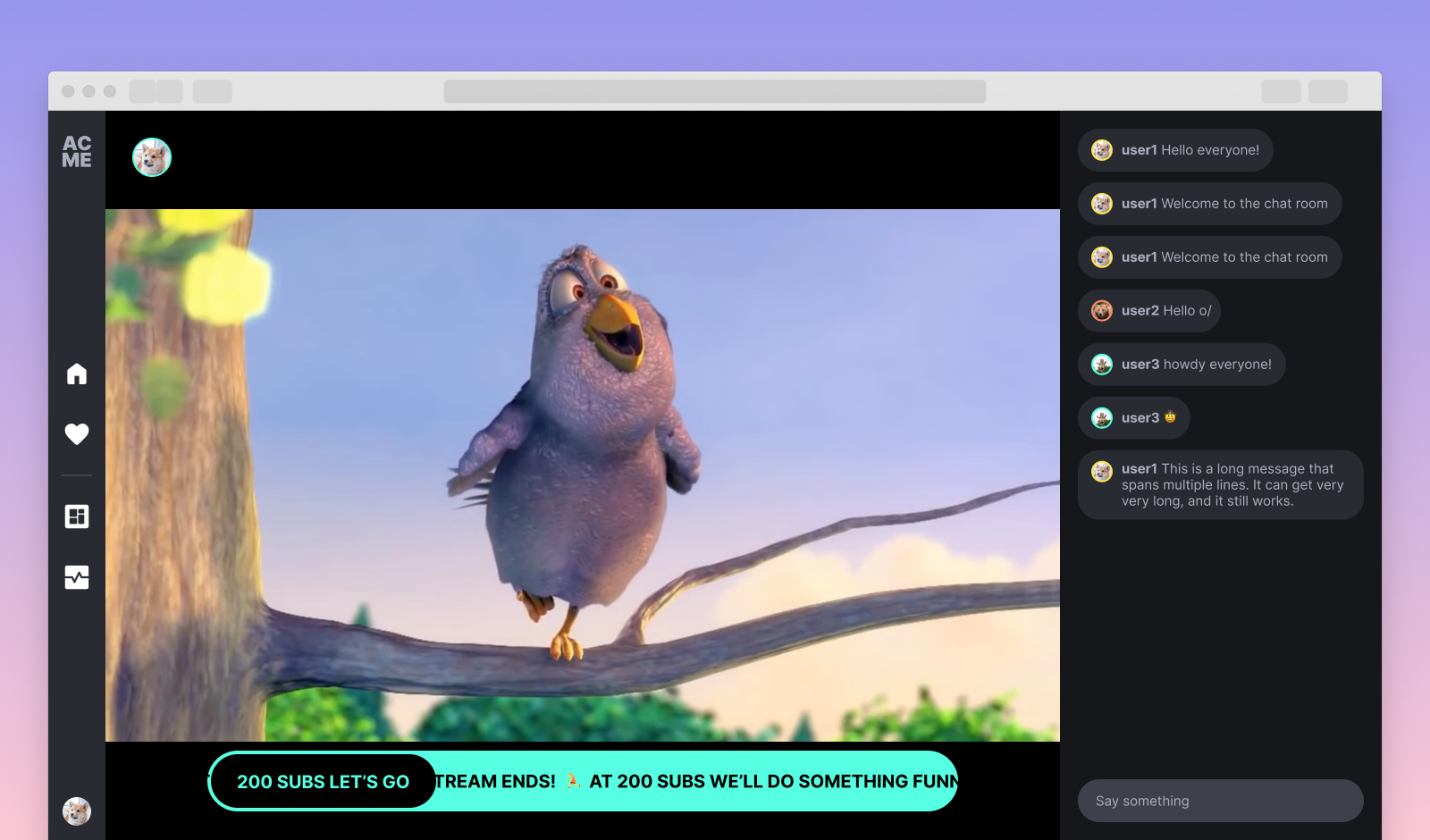The image size is (1430, 840).
Task: Click user1 avatar in long message
Action: click(x=1102, y=471)
